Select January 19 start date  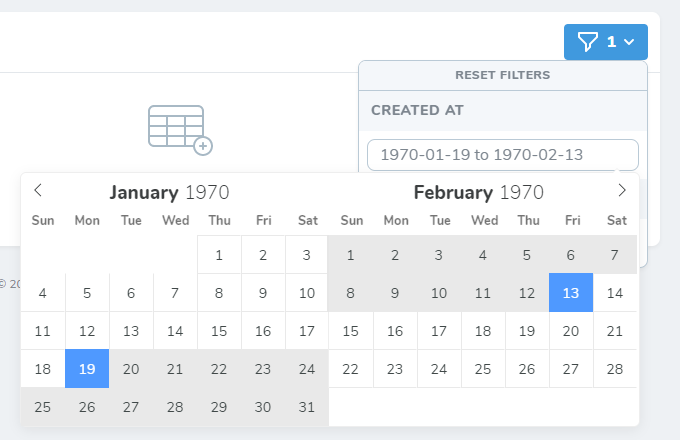coord(87,369)
